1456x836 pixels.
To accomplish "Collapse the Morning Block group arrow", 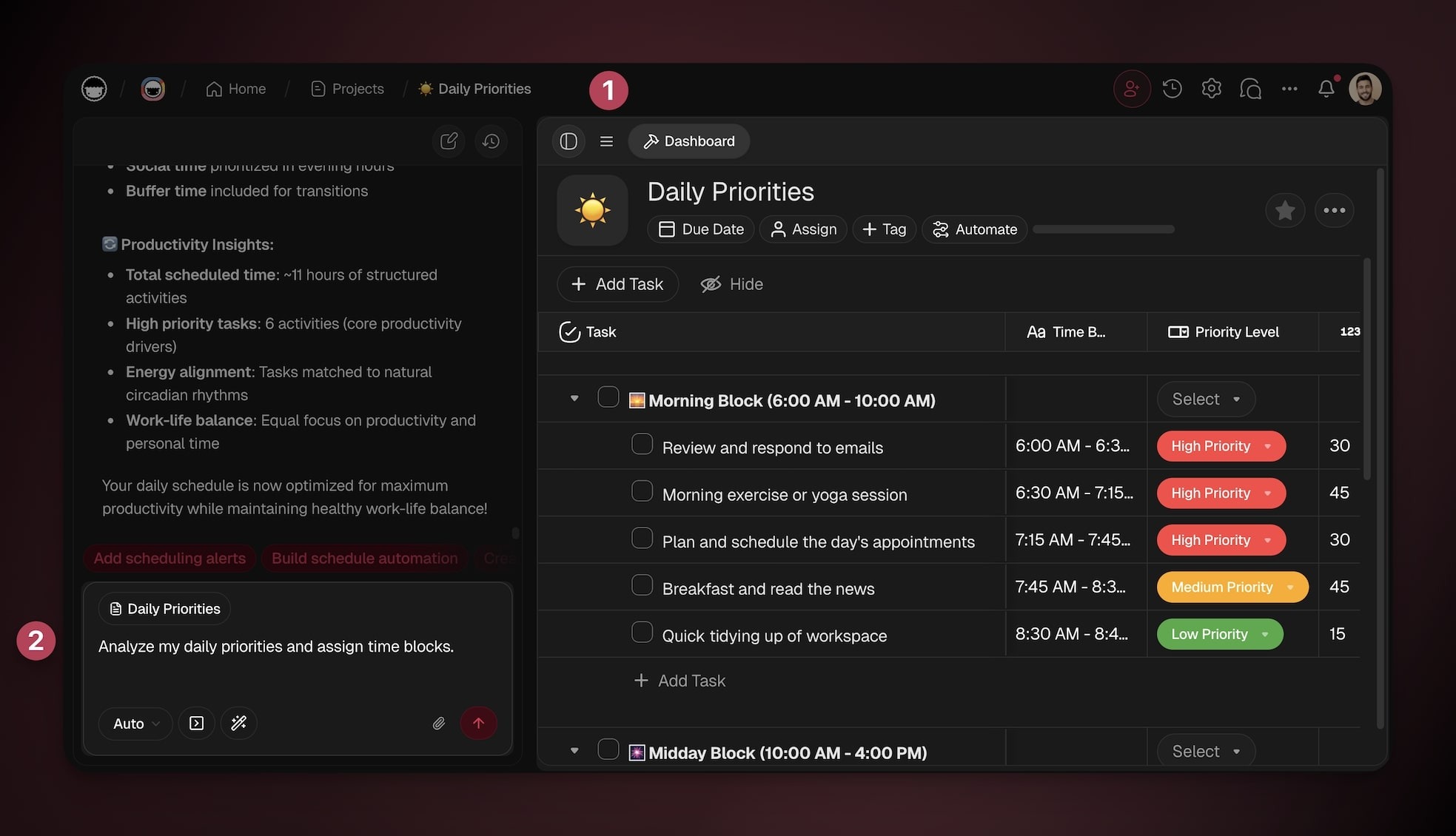I will 574,399.
